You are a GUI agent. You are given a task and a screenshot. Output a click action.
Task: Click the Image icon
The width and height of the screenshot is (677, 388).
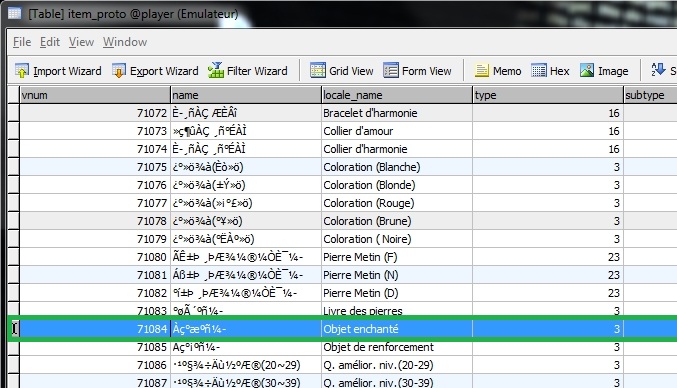click(587, 70)
